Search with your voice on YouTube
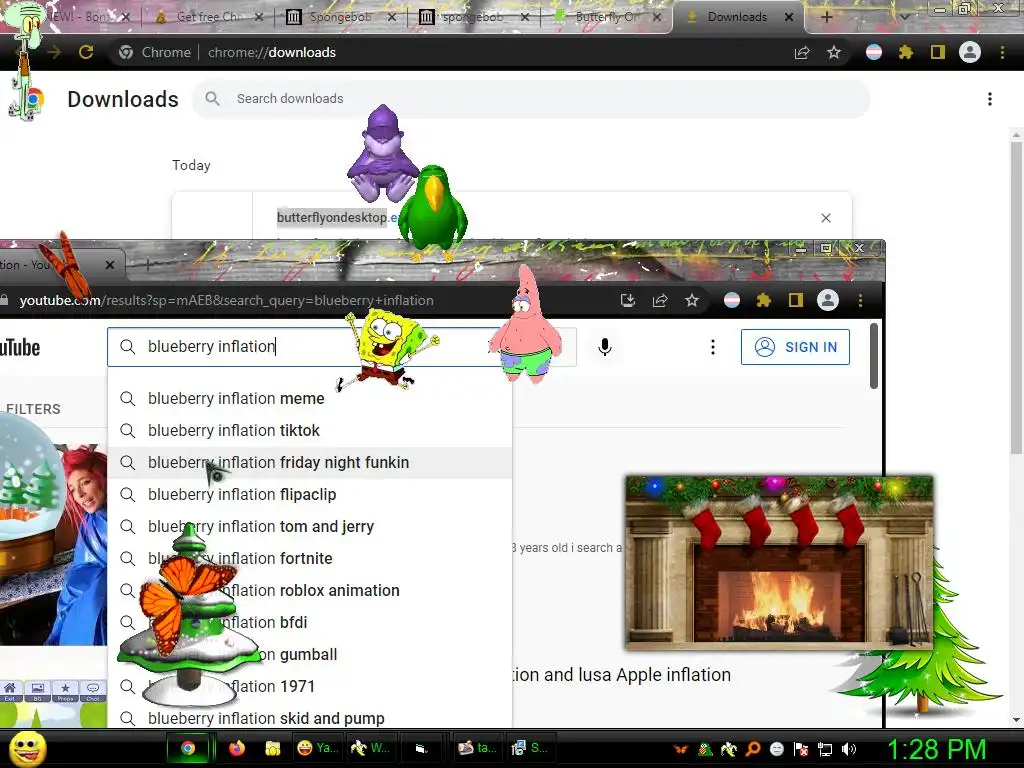The image size is (1024, 768). click(605, 347)
